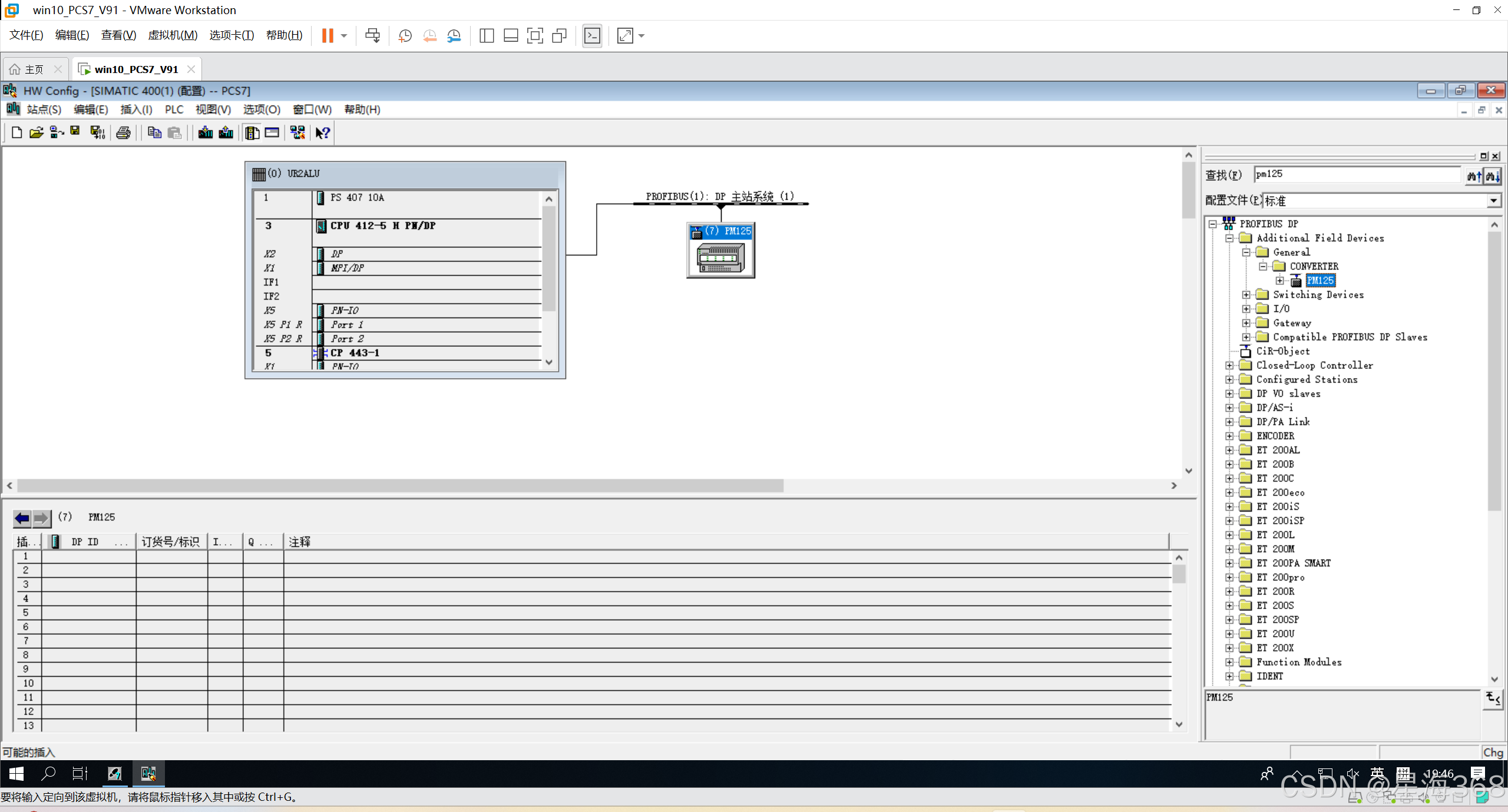Click Save and Compile toolbar icon
This screenshot has height=812, width=1508.
pos(97,132)
